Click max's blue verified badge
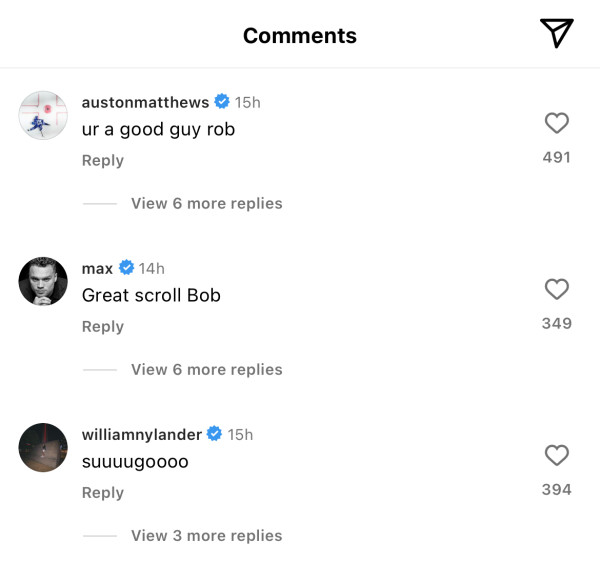This screenshot has height=564, width=600. point(126,268)
